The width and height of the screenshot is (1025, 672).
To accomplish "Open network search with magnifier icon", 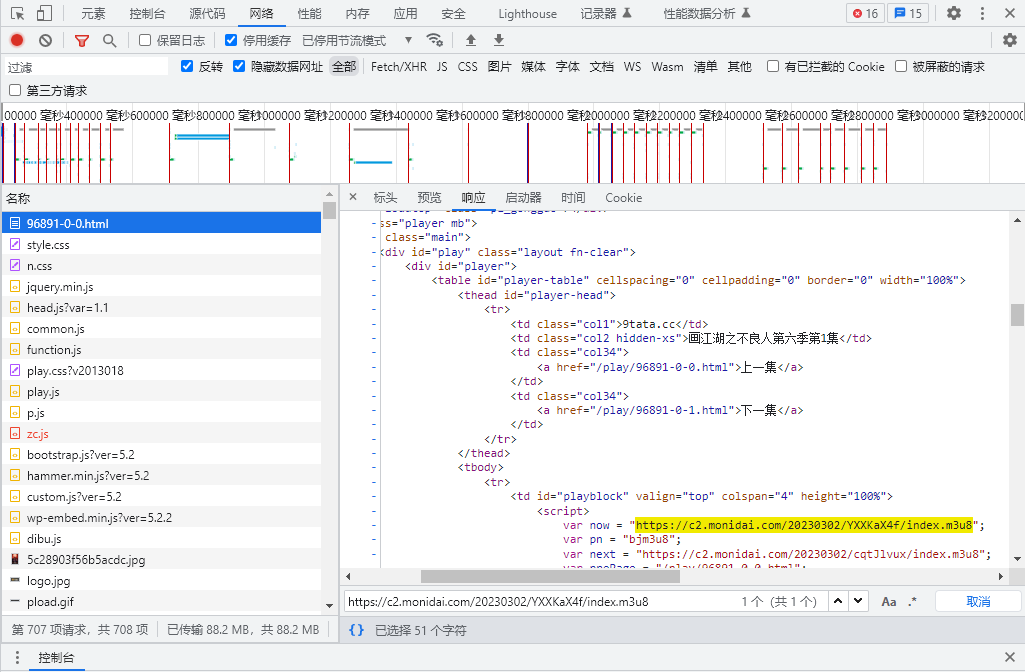I will (109, 40).
